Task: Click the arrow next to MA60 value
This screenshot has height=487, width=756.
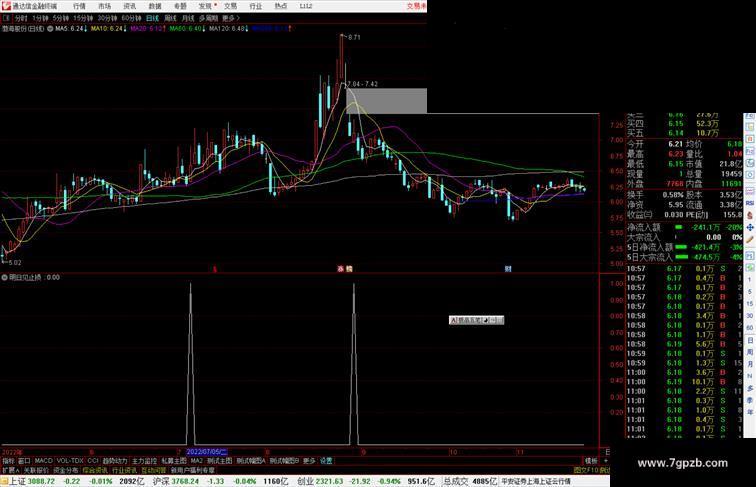Action: pos(204,29)
